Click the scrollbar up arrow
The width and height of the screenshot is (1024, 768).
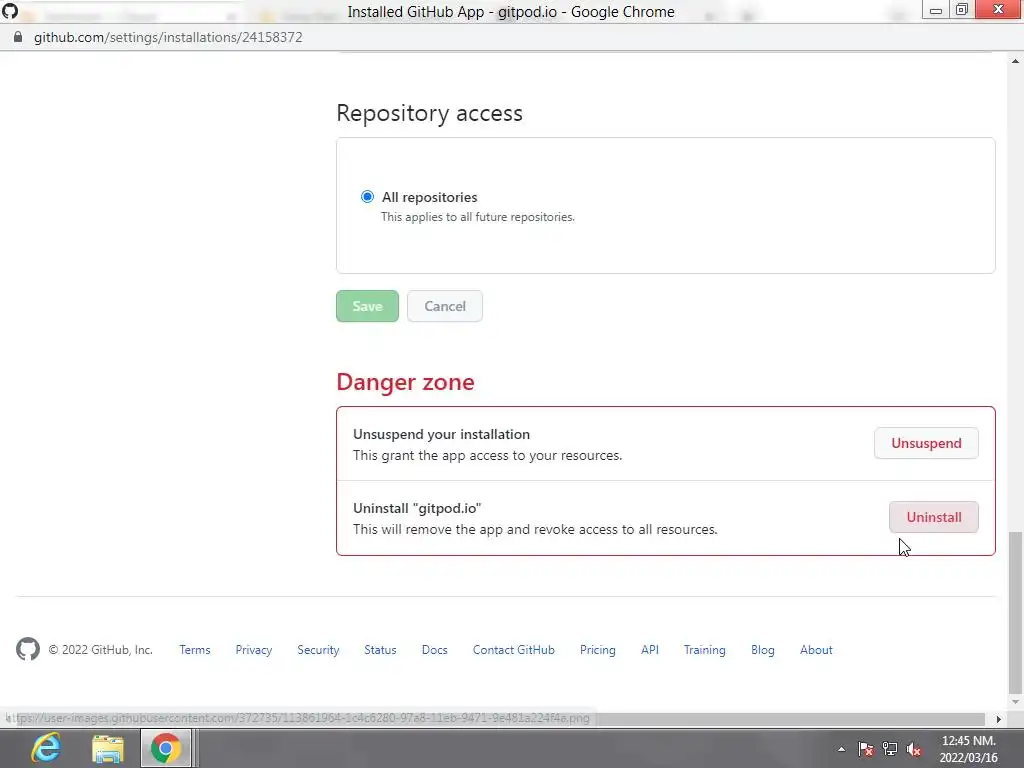[x=1015, y=61]
